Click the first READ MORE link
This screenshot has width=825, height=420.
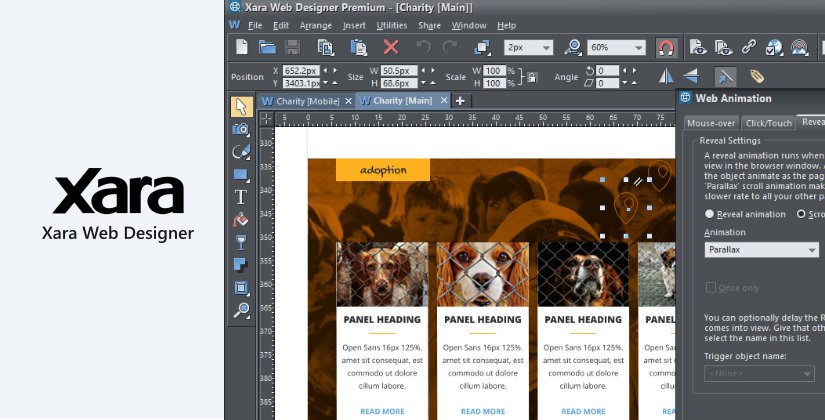[382, 411]
